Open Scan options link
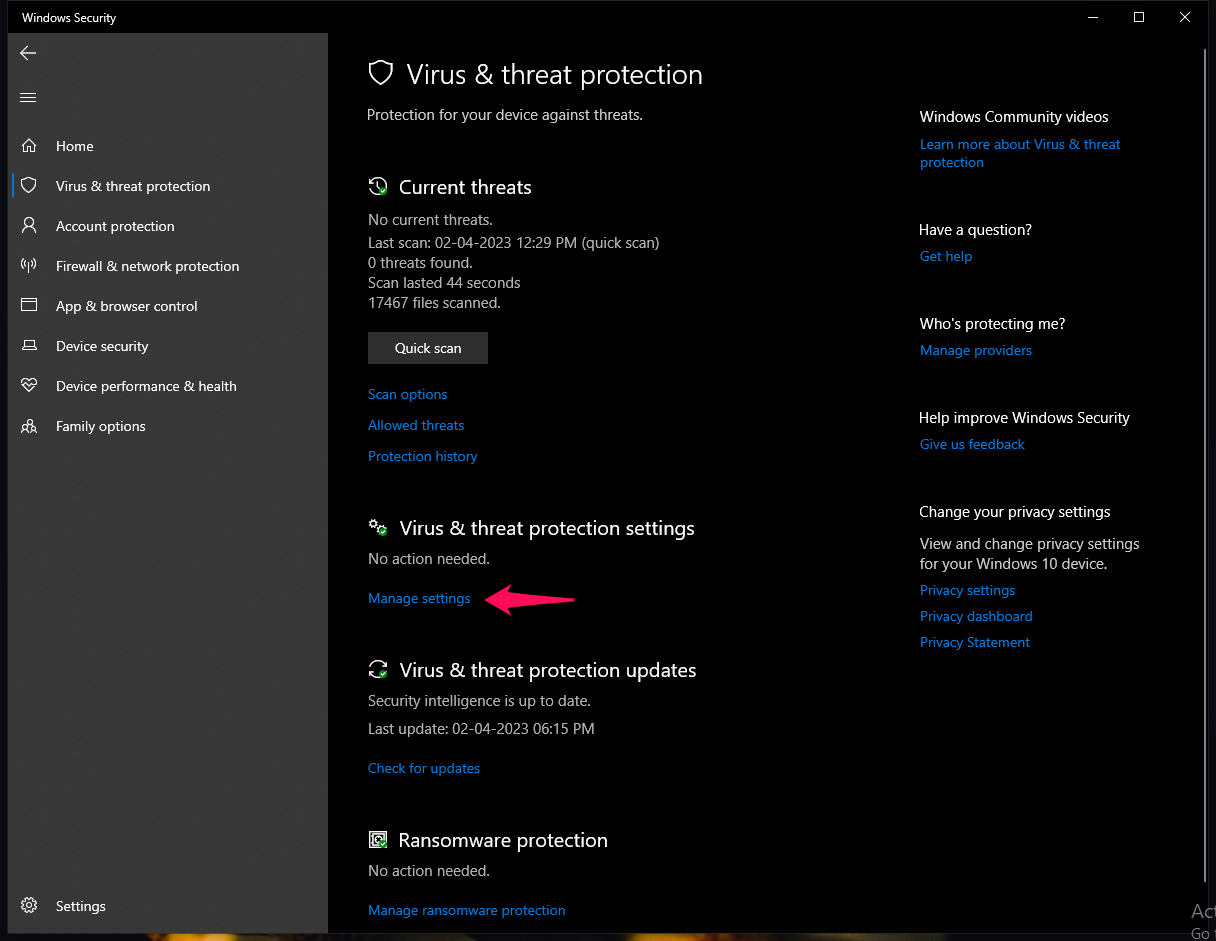Screen dimensions: 1216x941 [x=408, y=394]
